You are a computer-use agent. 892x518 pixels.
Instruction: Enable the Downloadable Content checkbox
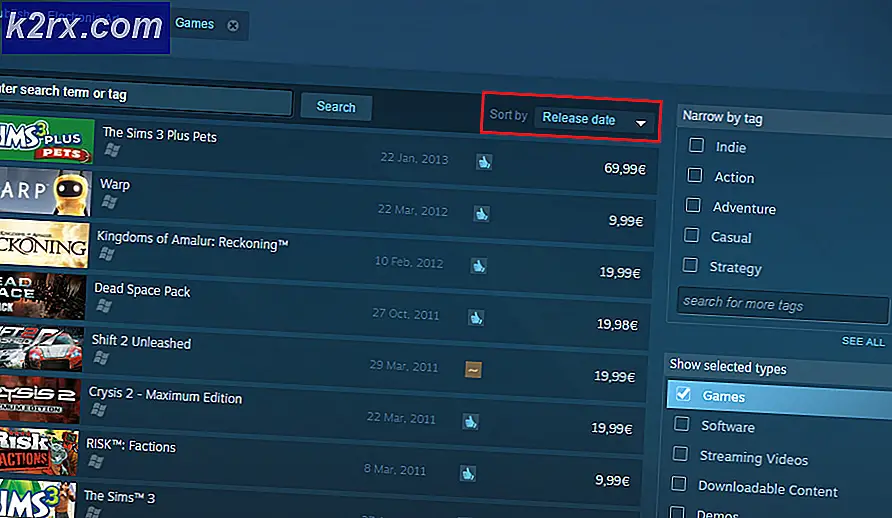[x=678, y=483]
